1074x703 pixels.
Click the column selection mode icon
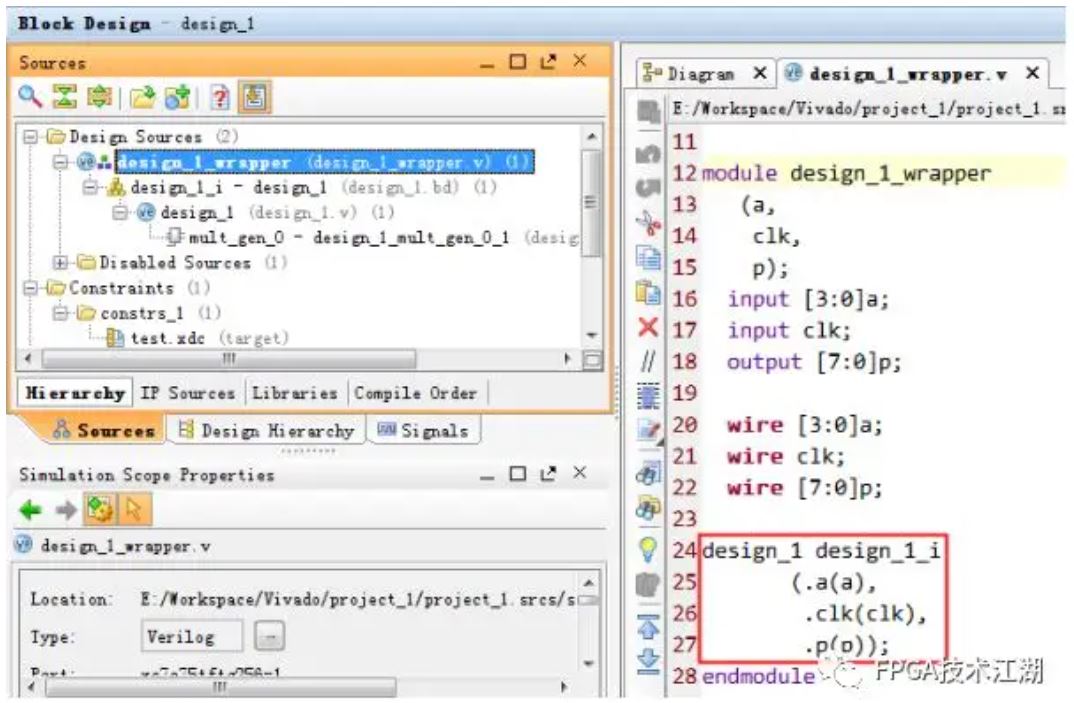coord(648,396)
